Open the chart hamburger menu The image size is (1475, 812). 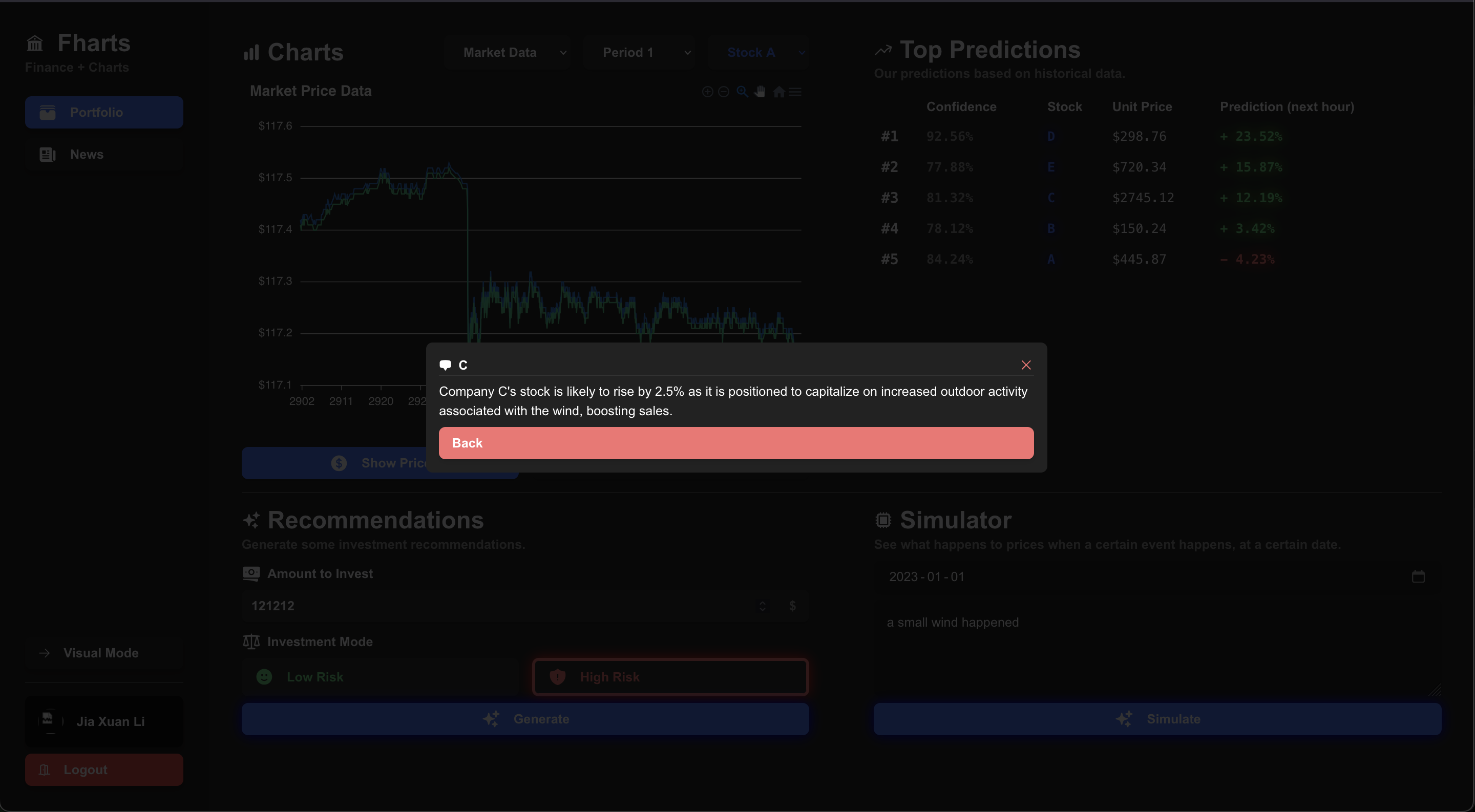coord(795,92)
